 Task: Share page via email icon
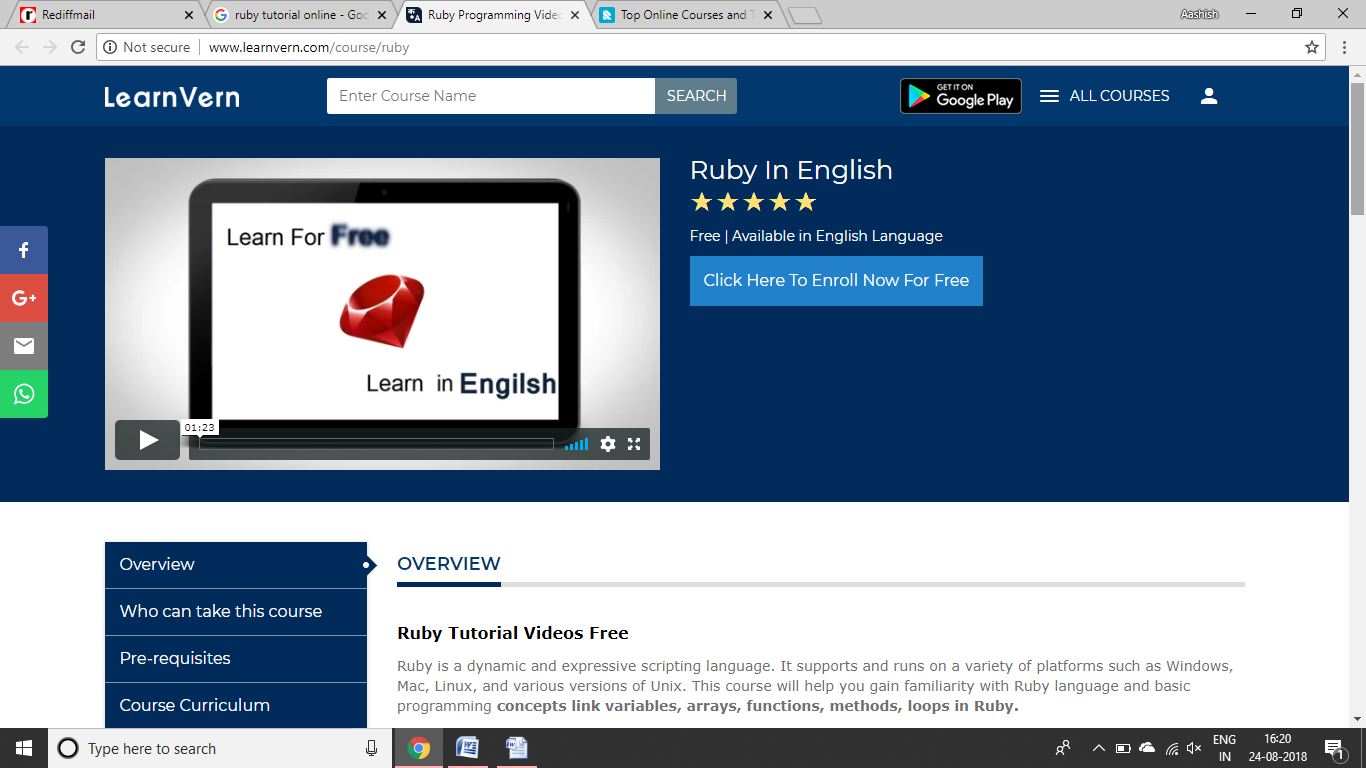[24, 346]
